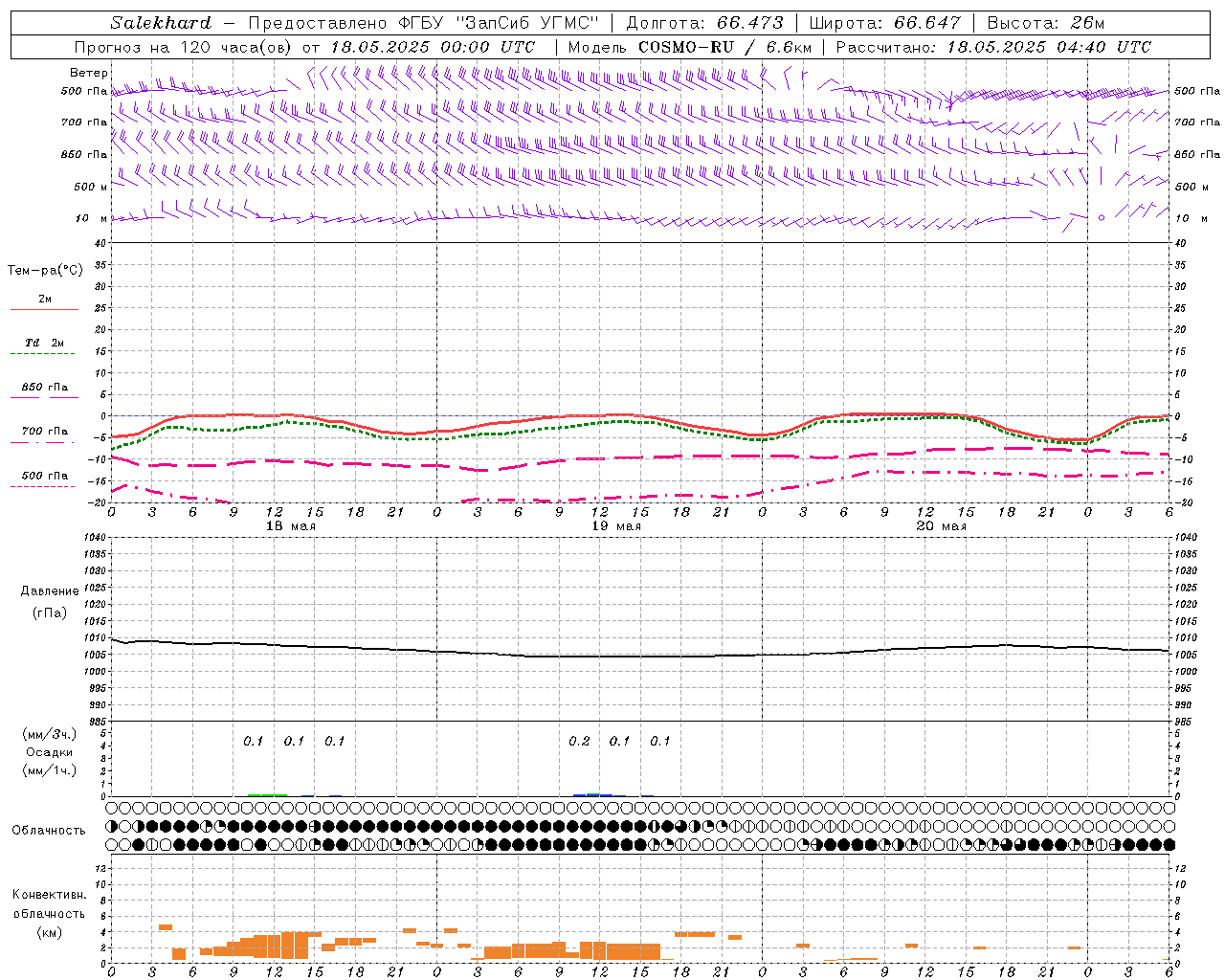Click the '(мм/1ч.)' precipitation unit label
1225x980 pixels.
(x=50, y=770)
